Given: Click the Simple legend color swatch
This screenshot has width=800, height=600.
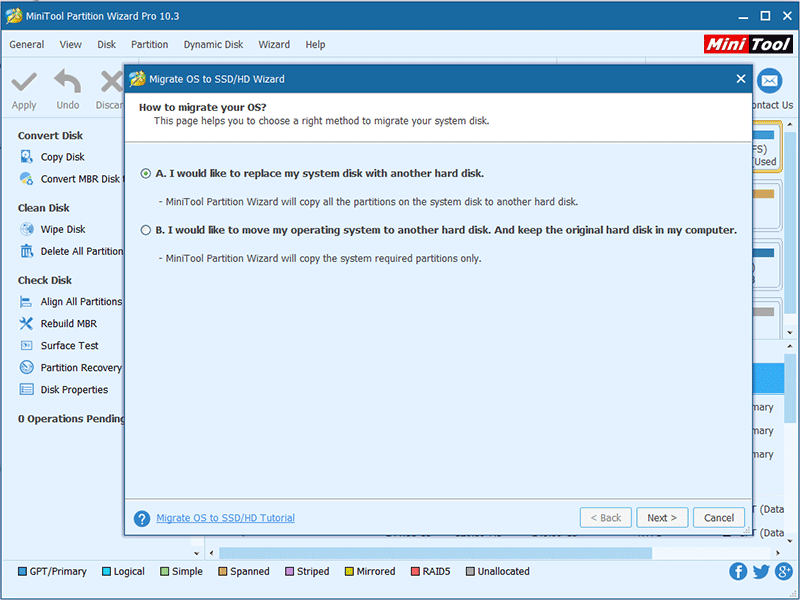Looking at the screenshot, I should (x=164, y=571).
